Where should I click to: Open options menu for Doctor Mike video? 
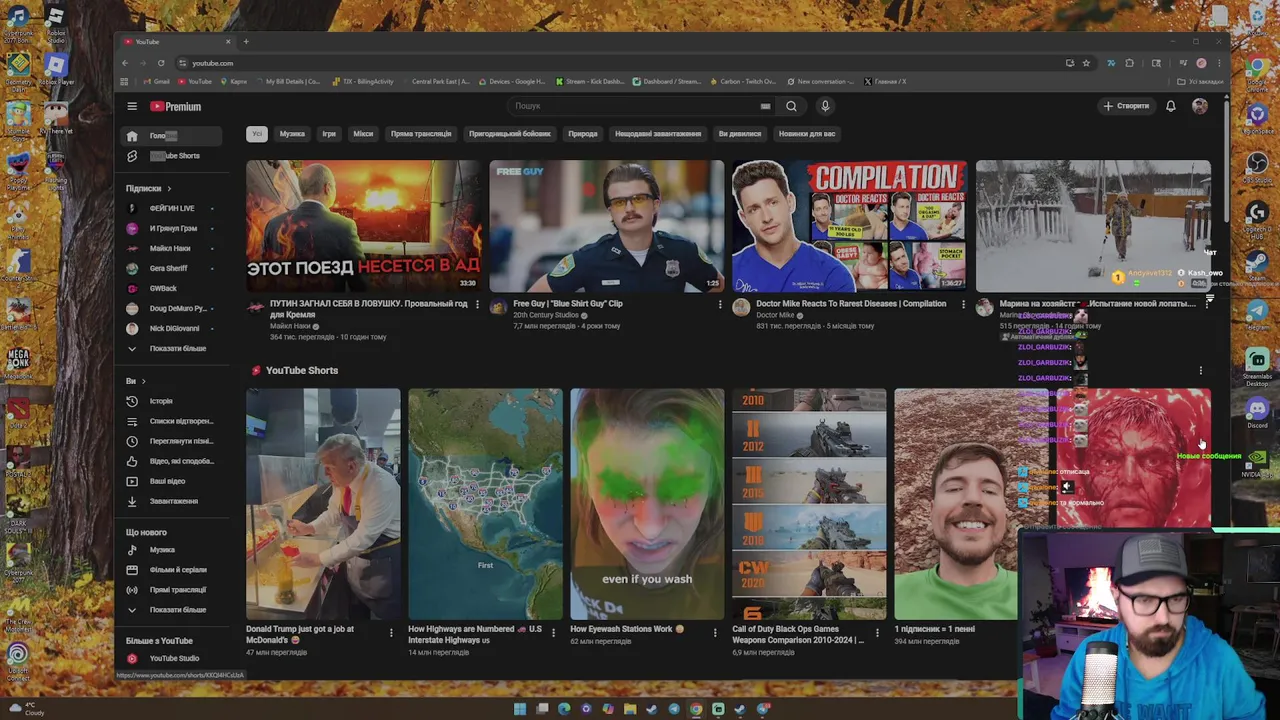tap(963, 304)
